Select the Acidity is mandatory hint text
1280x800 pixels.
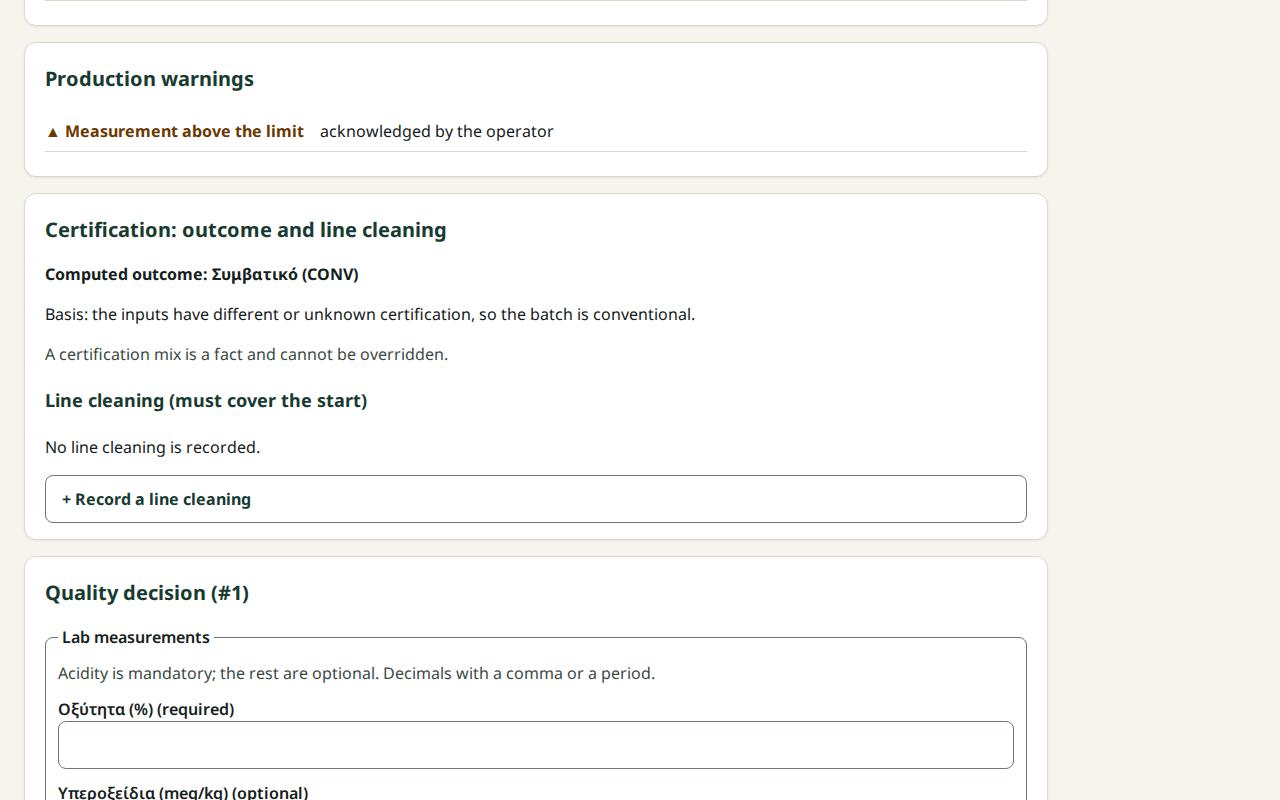(x=356, y=673)
